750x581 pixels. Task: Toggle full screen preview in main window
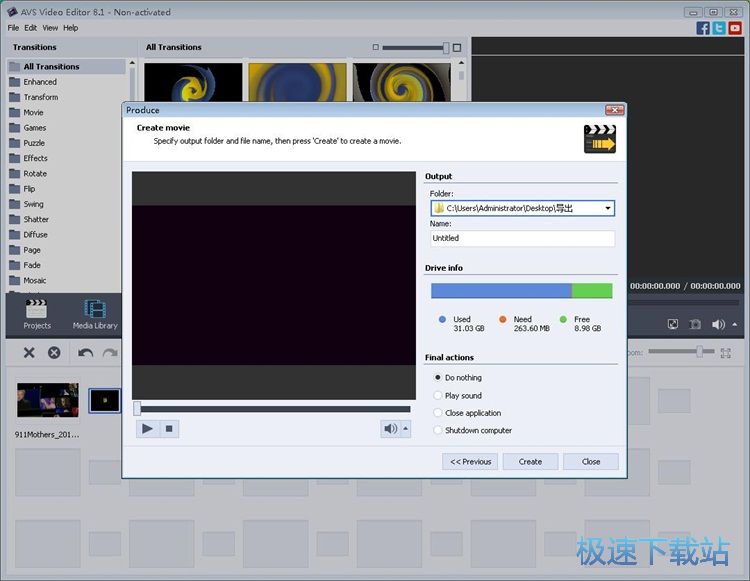coord(673,324)
